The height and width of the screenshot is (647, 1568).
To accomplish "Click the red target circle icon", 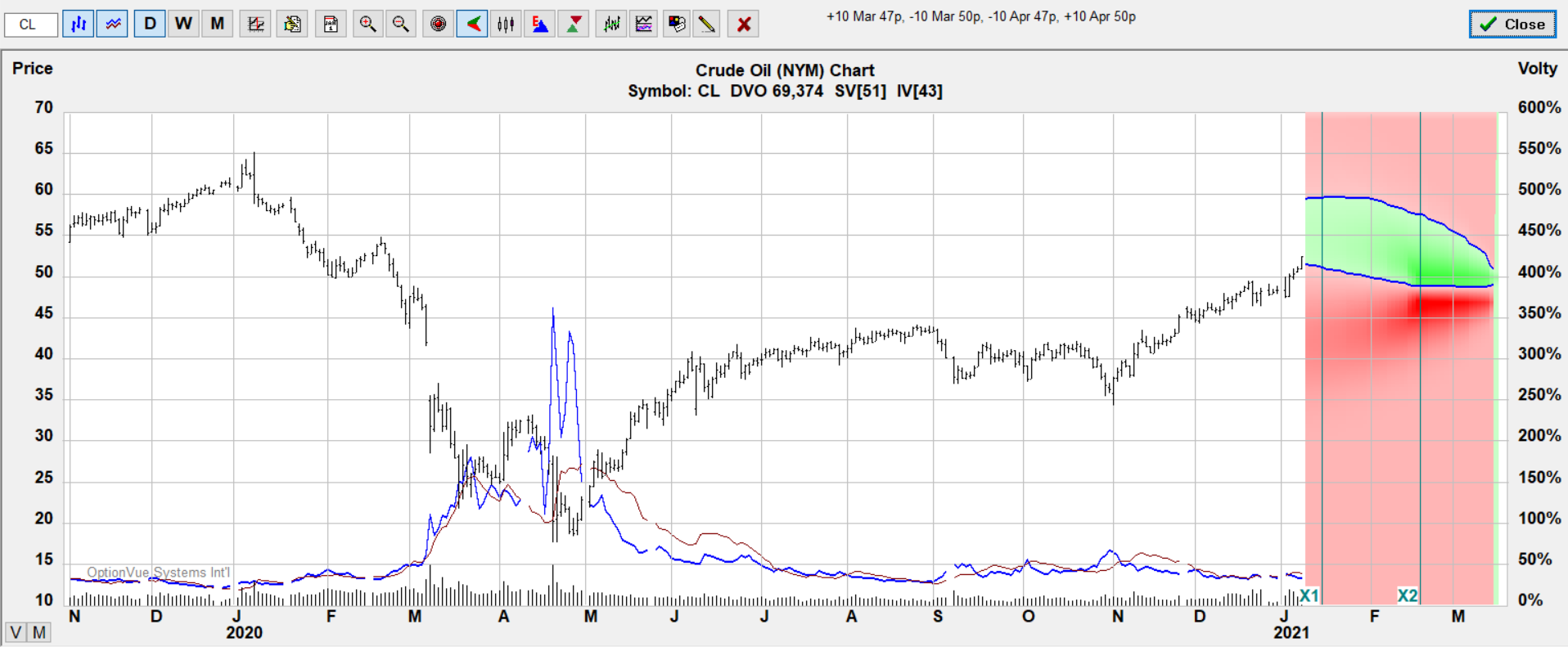I will point(439,24).
